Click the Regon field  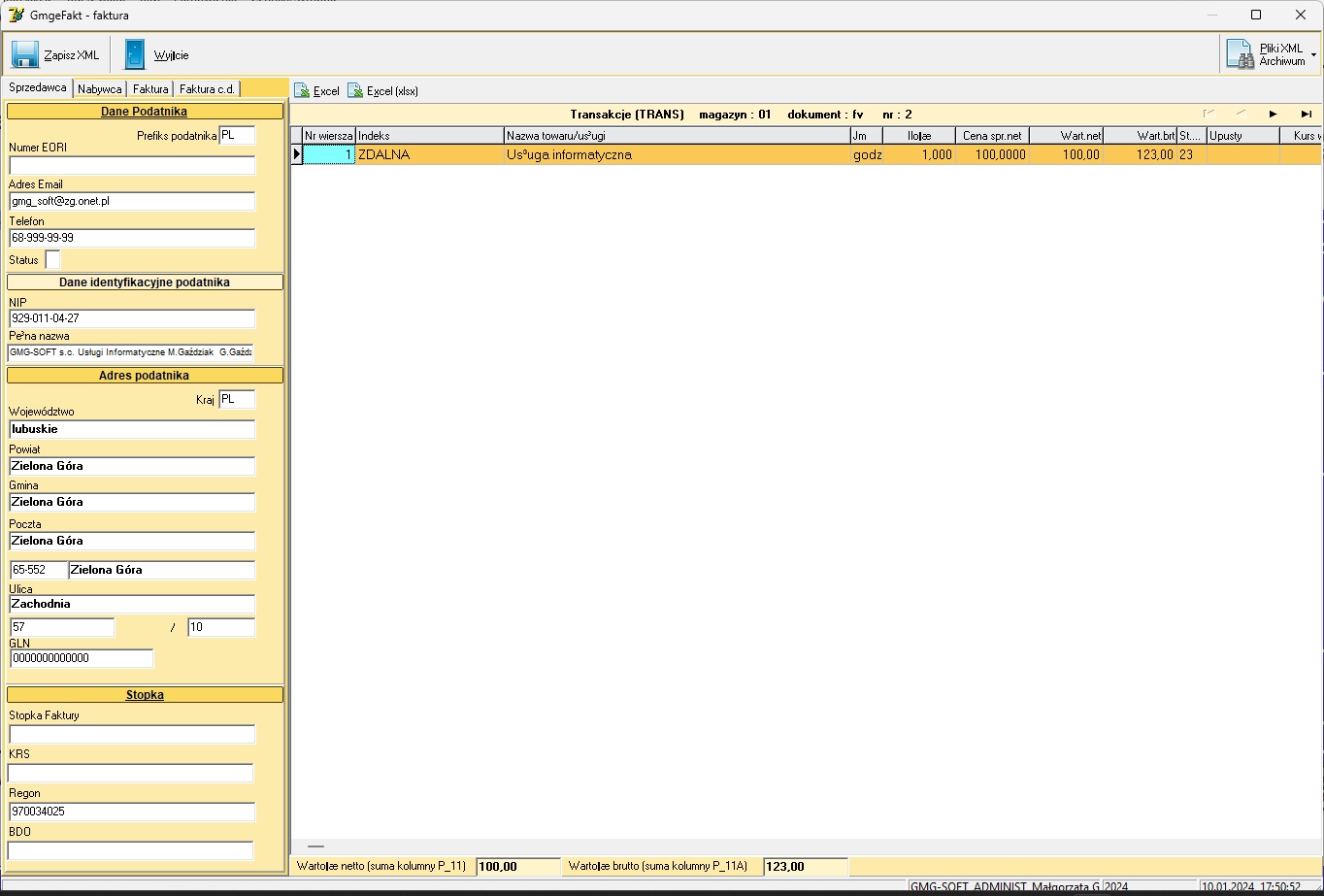[132, 812]
